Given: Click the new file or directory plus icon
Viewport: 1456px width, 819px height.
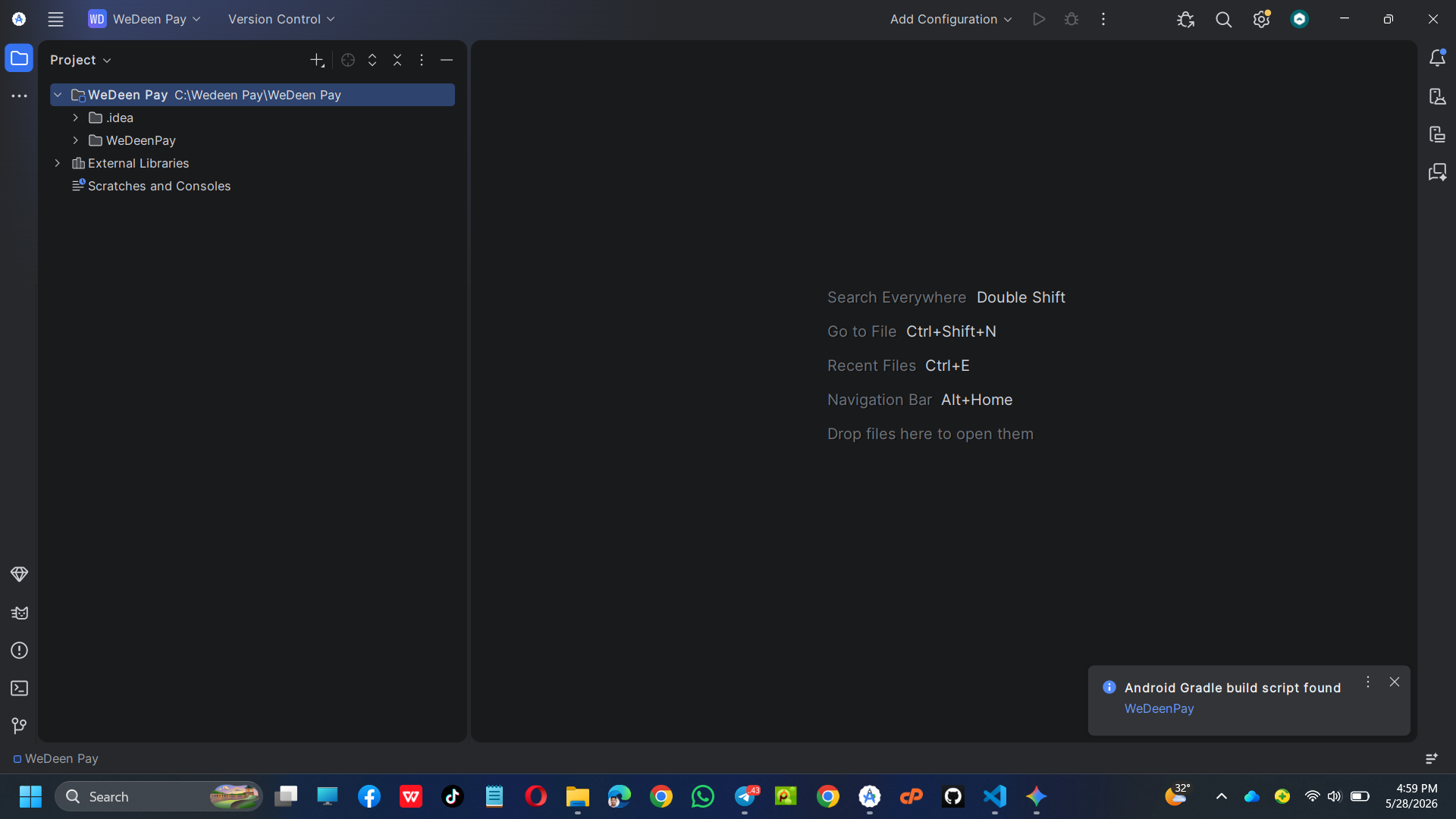Looking at the screenshot, I should click(317, 60).
